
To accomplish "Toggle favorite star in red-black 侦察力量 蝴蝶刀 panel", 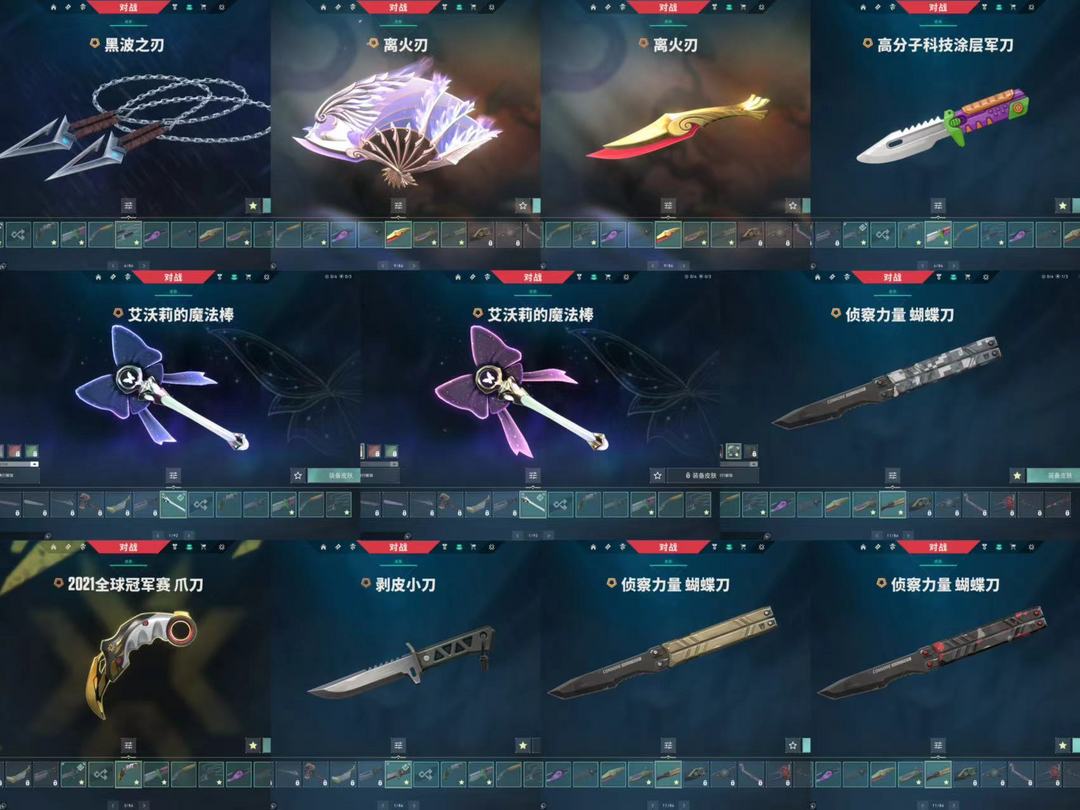I will tap(1063, 745).
